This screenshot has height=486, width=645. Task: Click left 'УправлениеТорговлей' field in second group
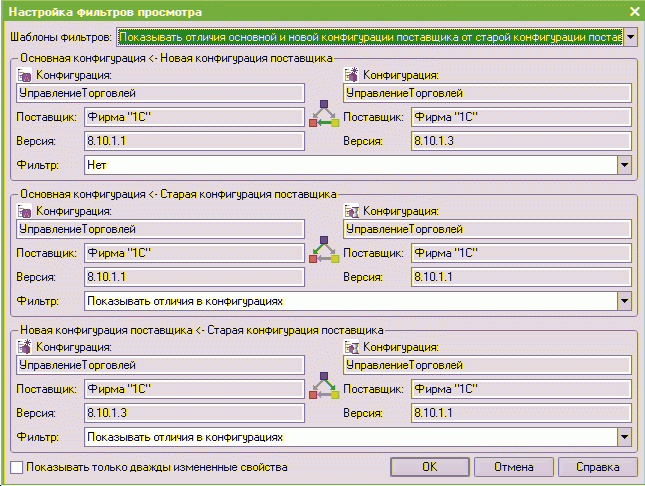click(x=160, y=229)
